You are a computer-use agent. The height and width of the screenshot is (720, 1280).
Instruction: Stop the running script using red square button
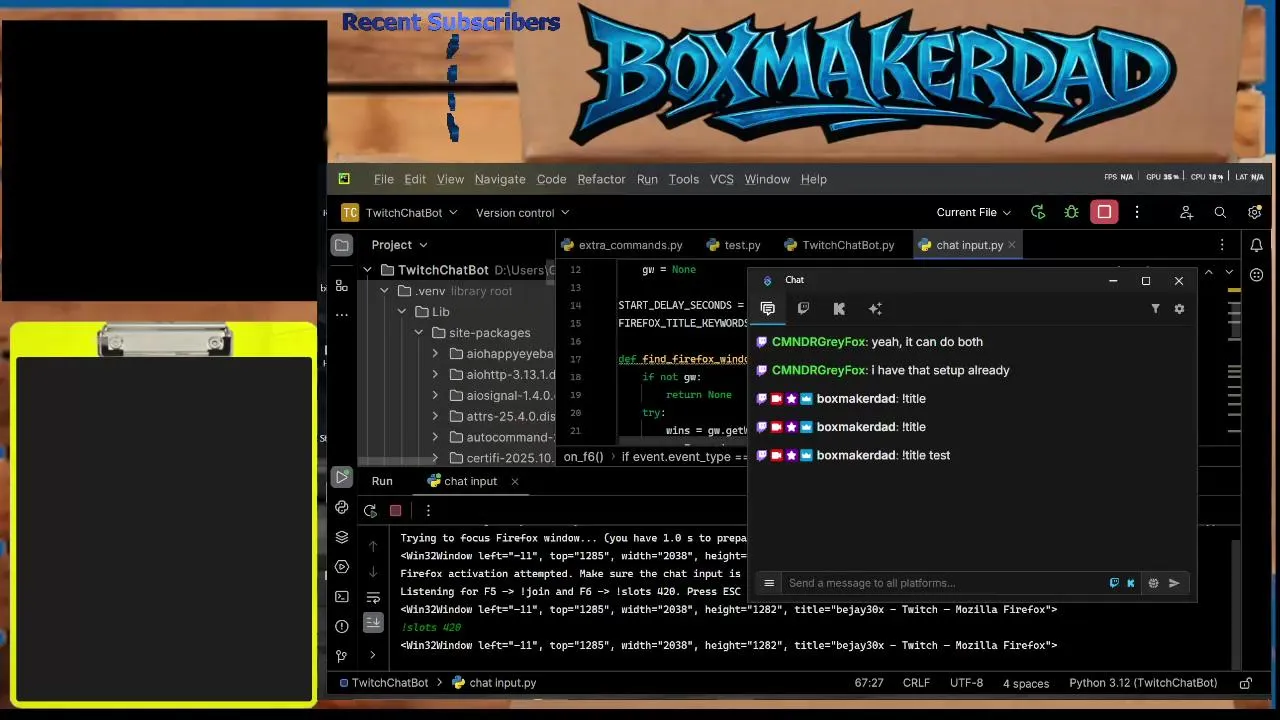(1104, 212)
